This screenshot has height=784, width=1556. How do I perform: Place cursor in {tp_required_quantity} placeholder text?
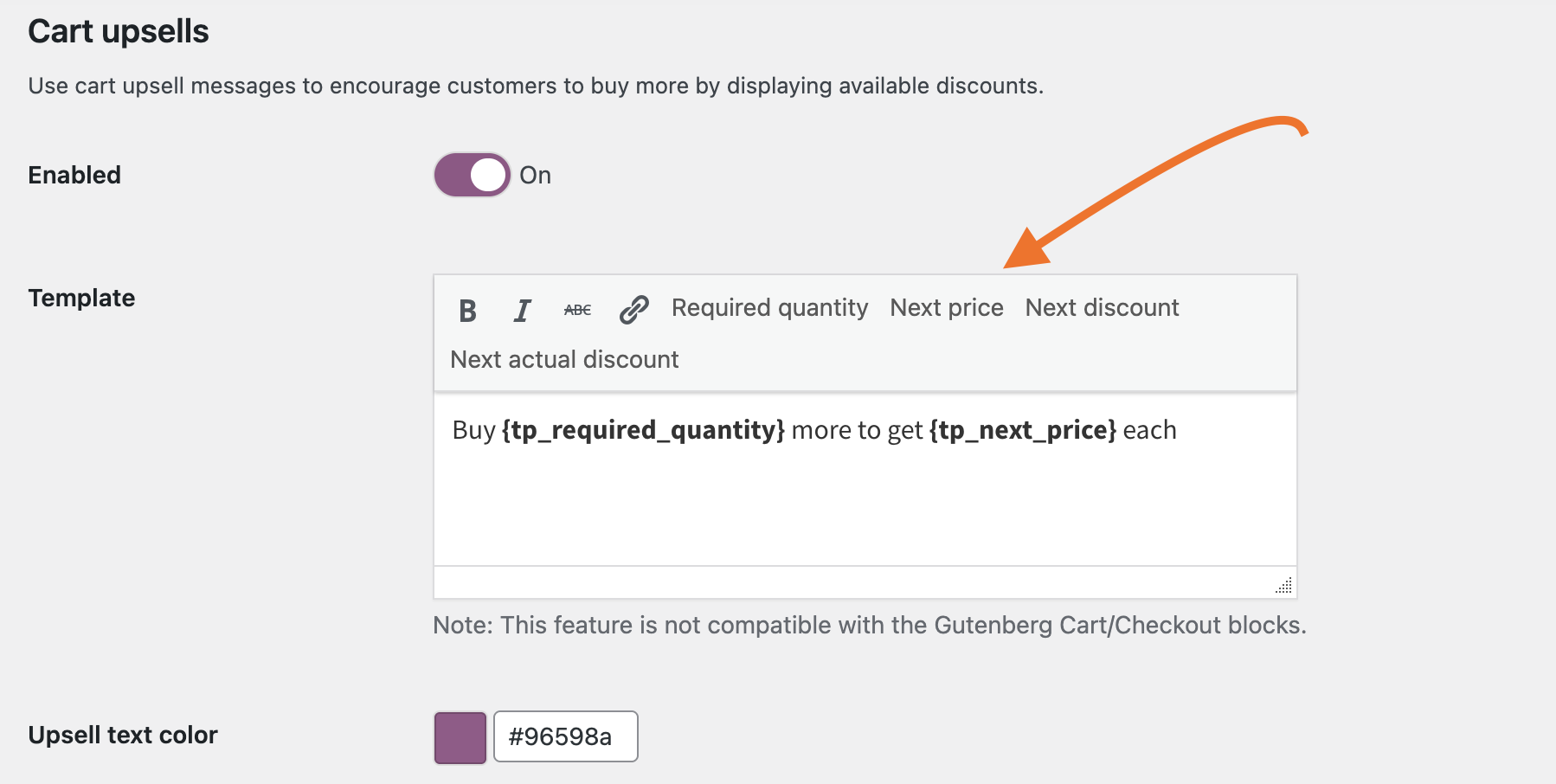pyautogui.click(x=643, y=431)
